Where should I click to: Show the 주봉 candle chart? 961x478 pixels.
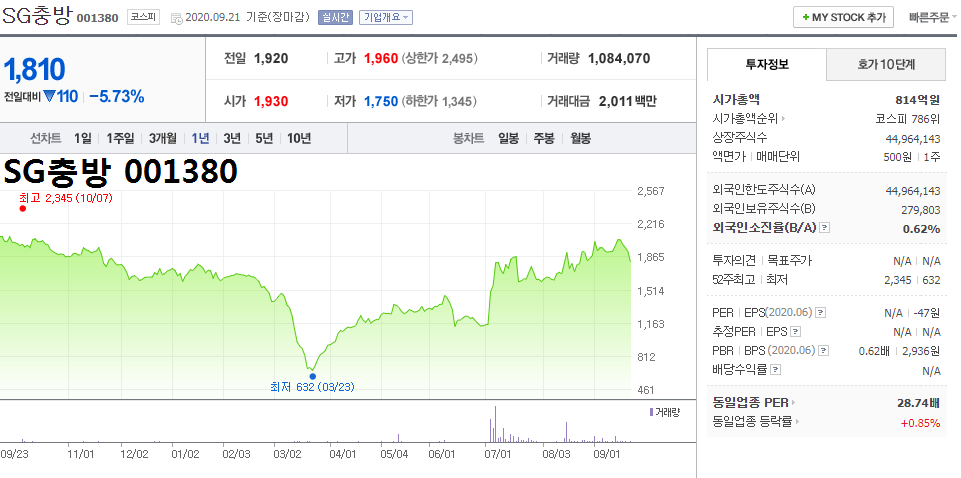544,138
